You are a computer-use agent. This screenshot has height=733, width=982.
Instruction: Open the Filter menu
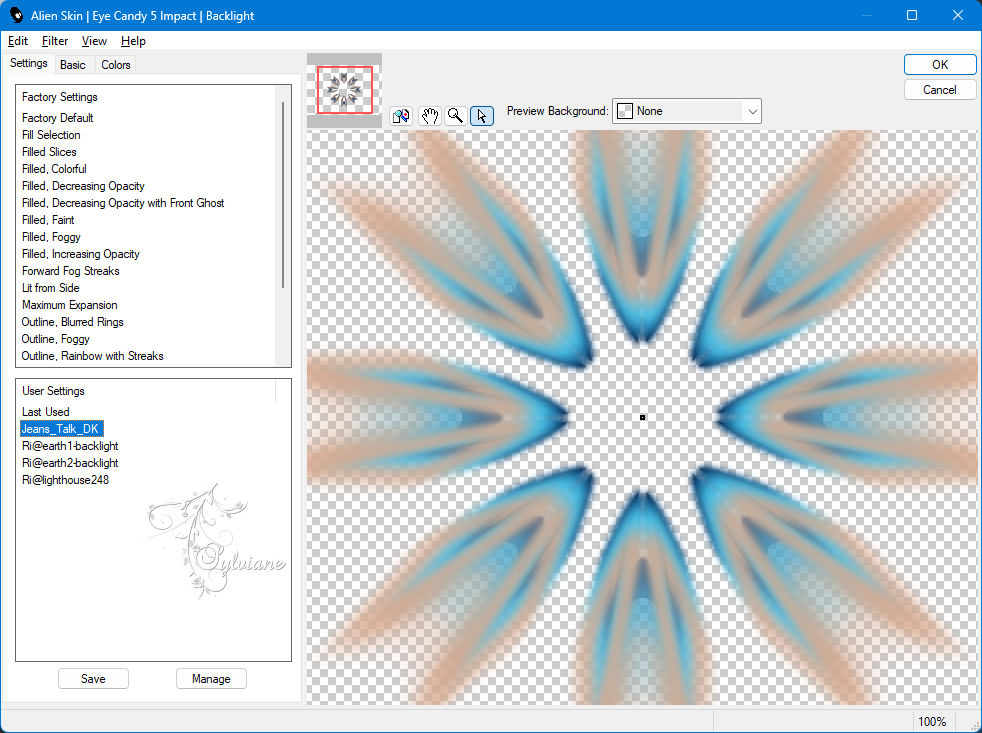point(54,41)
